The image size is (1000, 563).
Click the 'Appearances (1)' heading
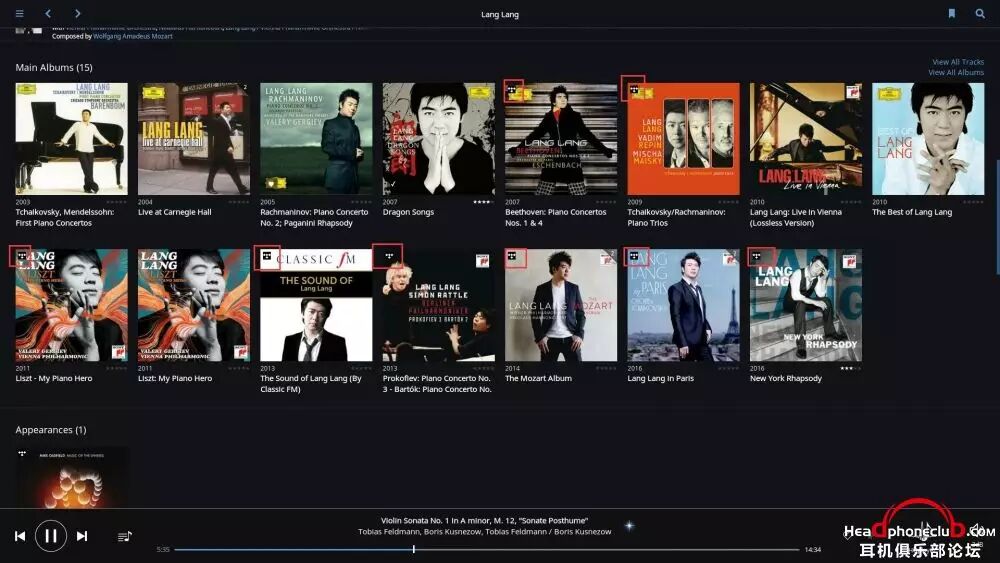[x=50, y=430]
